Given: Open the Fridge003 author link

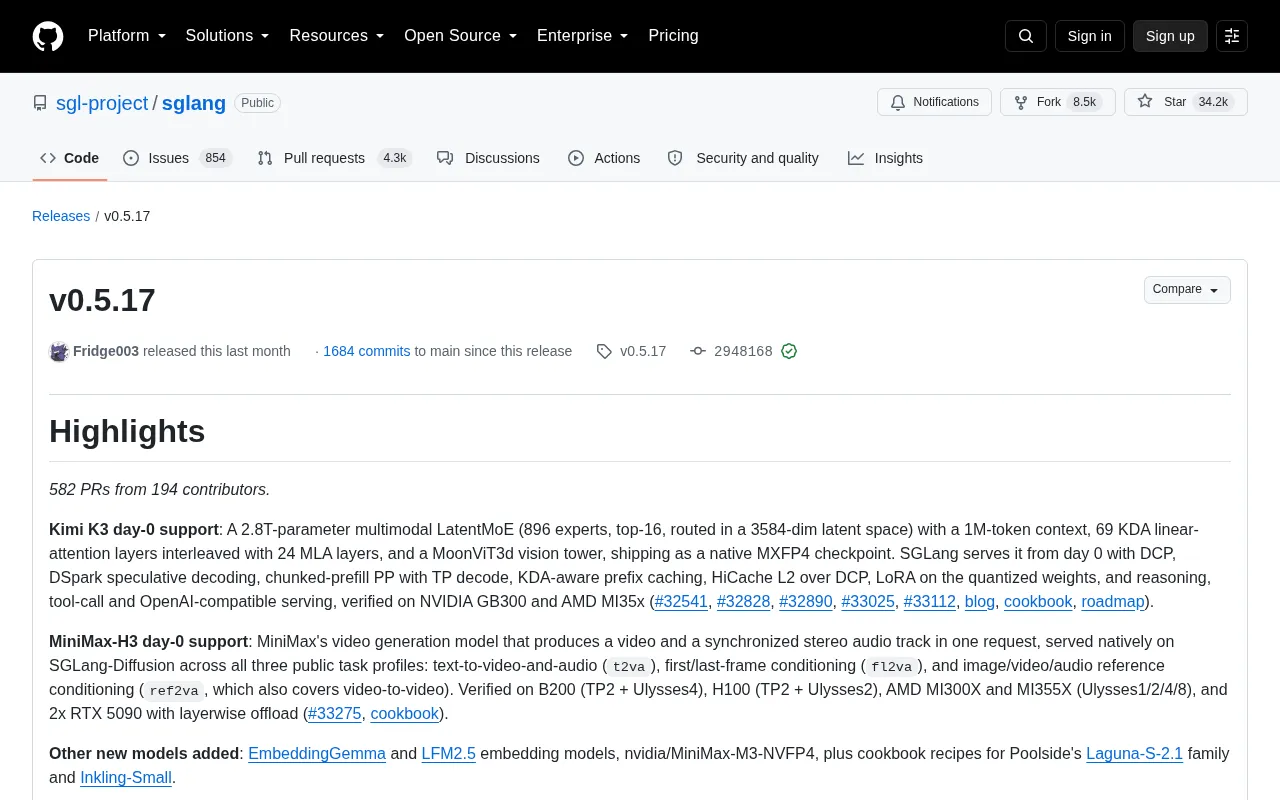Looking at the screenshot, I should click(x=106, y=351).
